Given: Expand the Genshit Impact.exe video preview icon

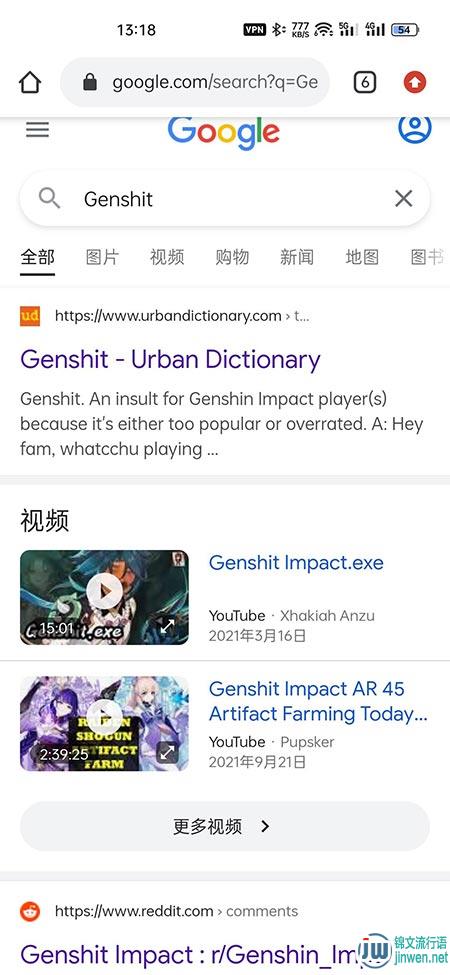Looking at the screenshot, I should tap(167, 626).
